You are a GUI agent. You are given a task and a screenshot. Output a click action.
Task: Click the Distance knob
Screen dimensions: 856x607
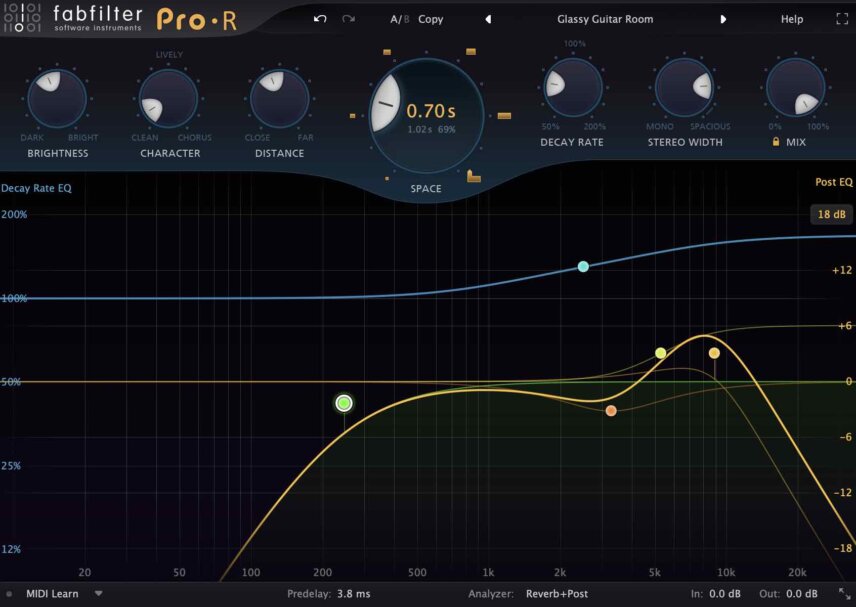point(280,98)
